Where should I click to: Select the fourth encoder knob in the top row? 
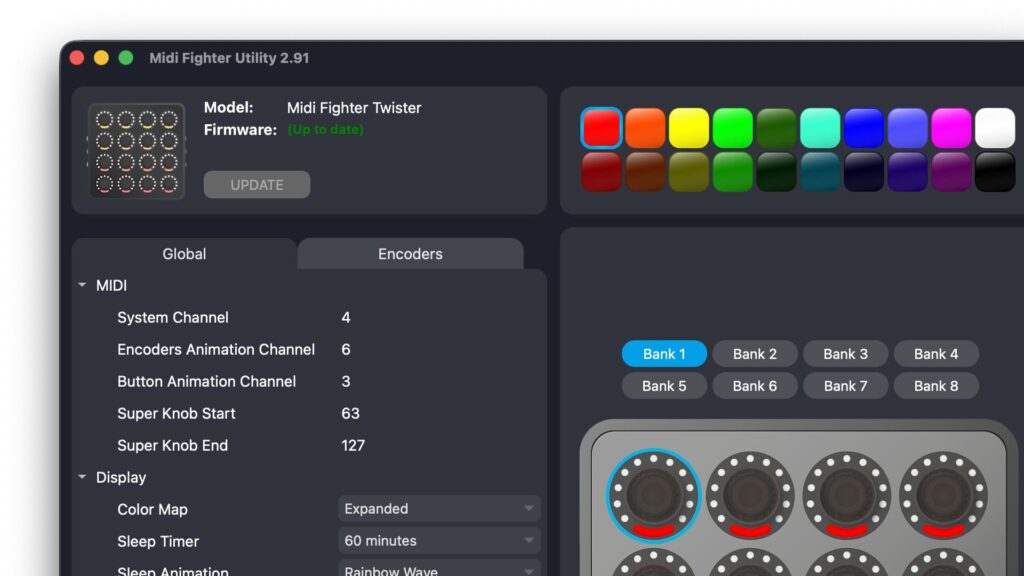coord(943,496)
